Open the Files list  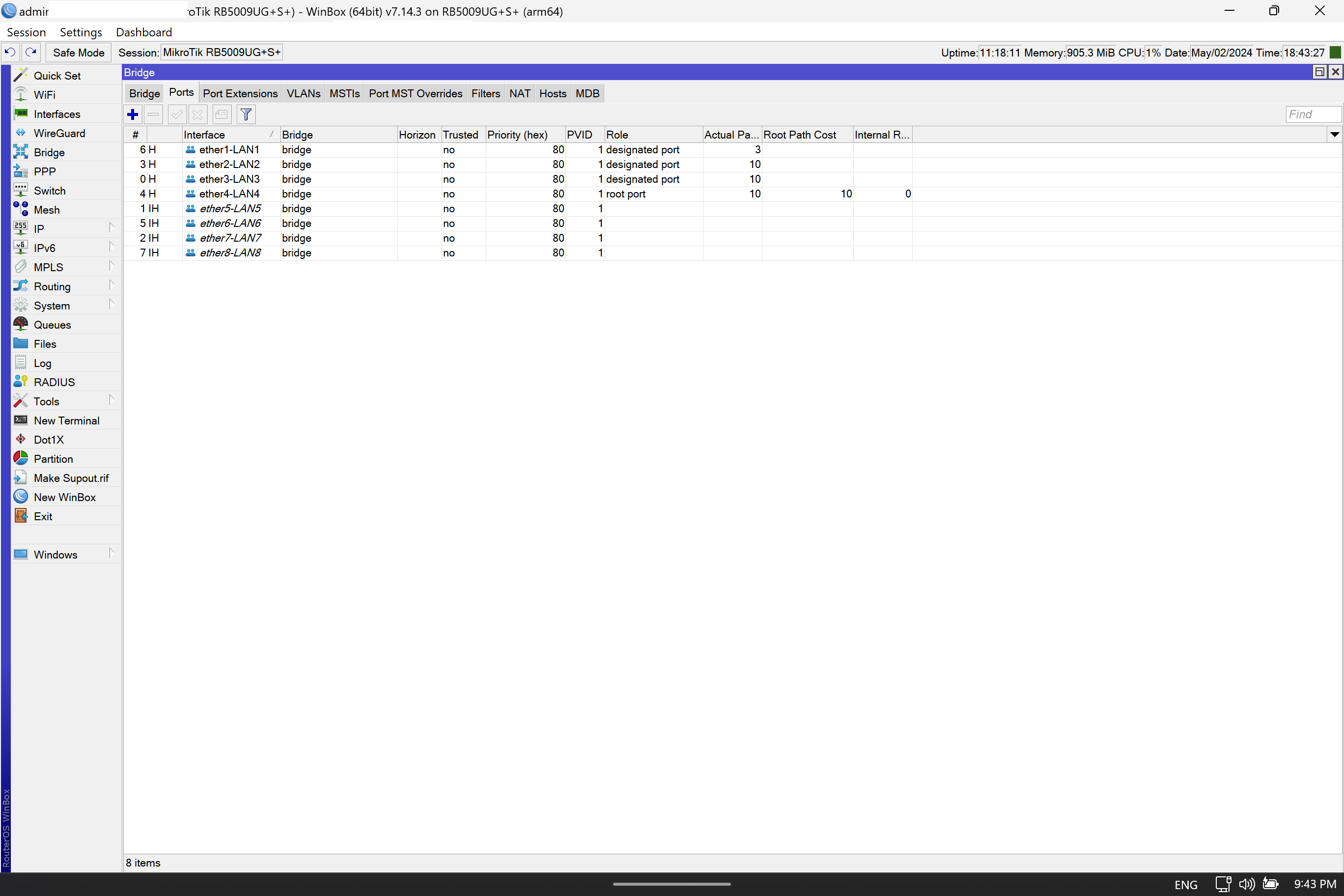[66, 344]
